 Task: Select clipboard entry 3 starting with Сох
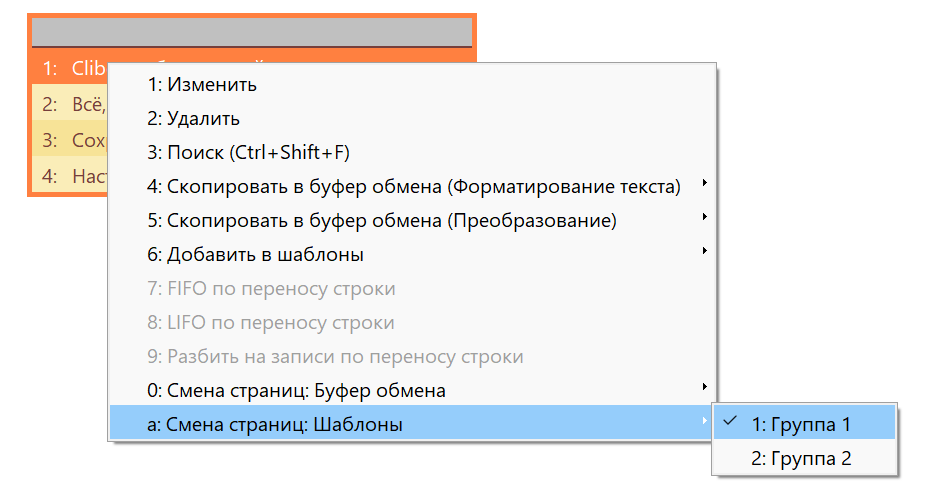(69, 140)
